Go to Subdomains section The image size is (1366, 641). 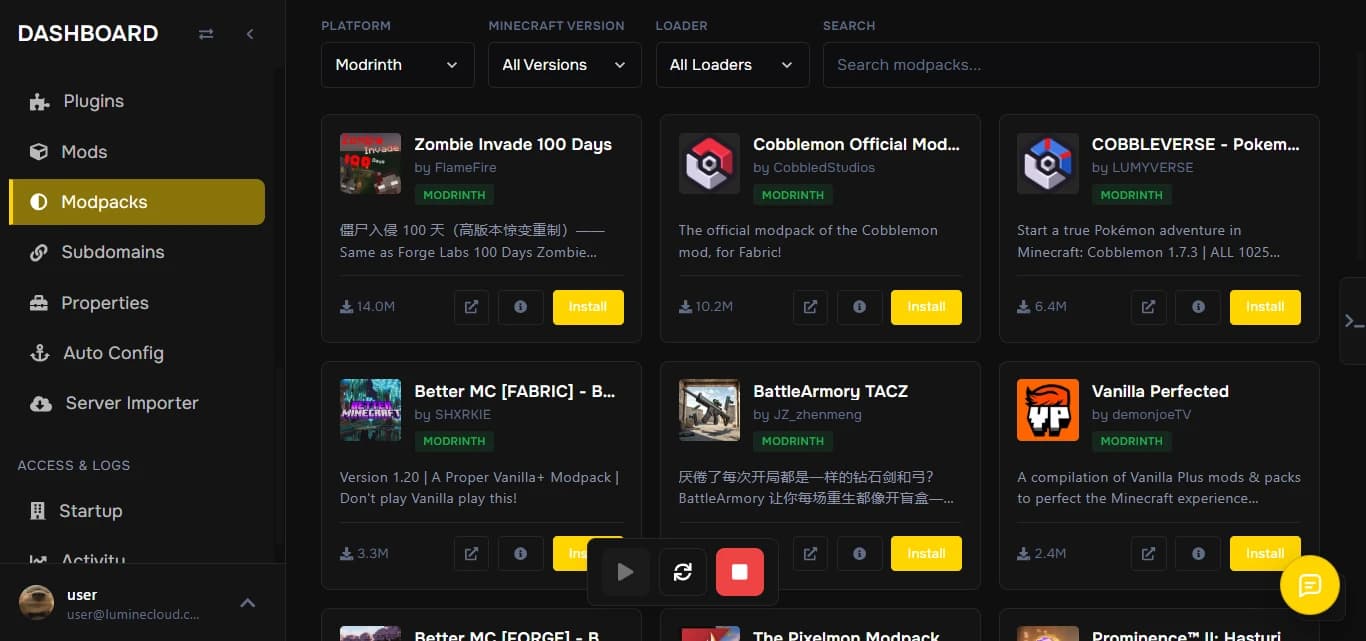pyautogui.click(x=137, y=252)
